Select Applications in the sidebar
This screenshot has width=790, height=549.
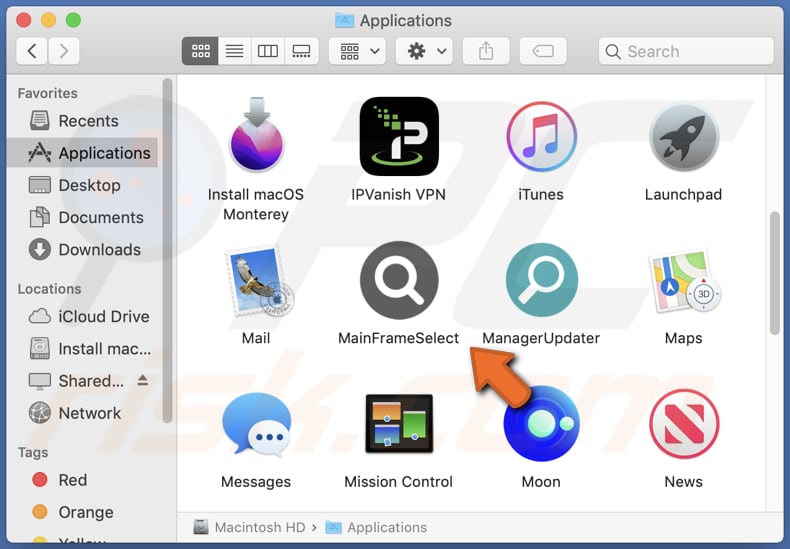[x=82, y=153]
